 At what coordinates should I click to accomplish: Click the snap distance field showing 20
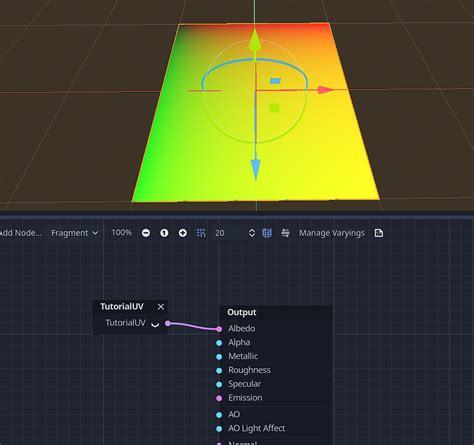(230, 233)
